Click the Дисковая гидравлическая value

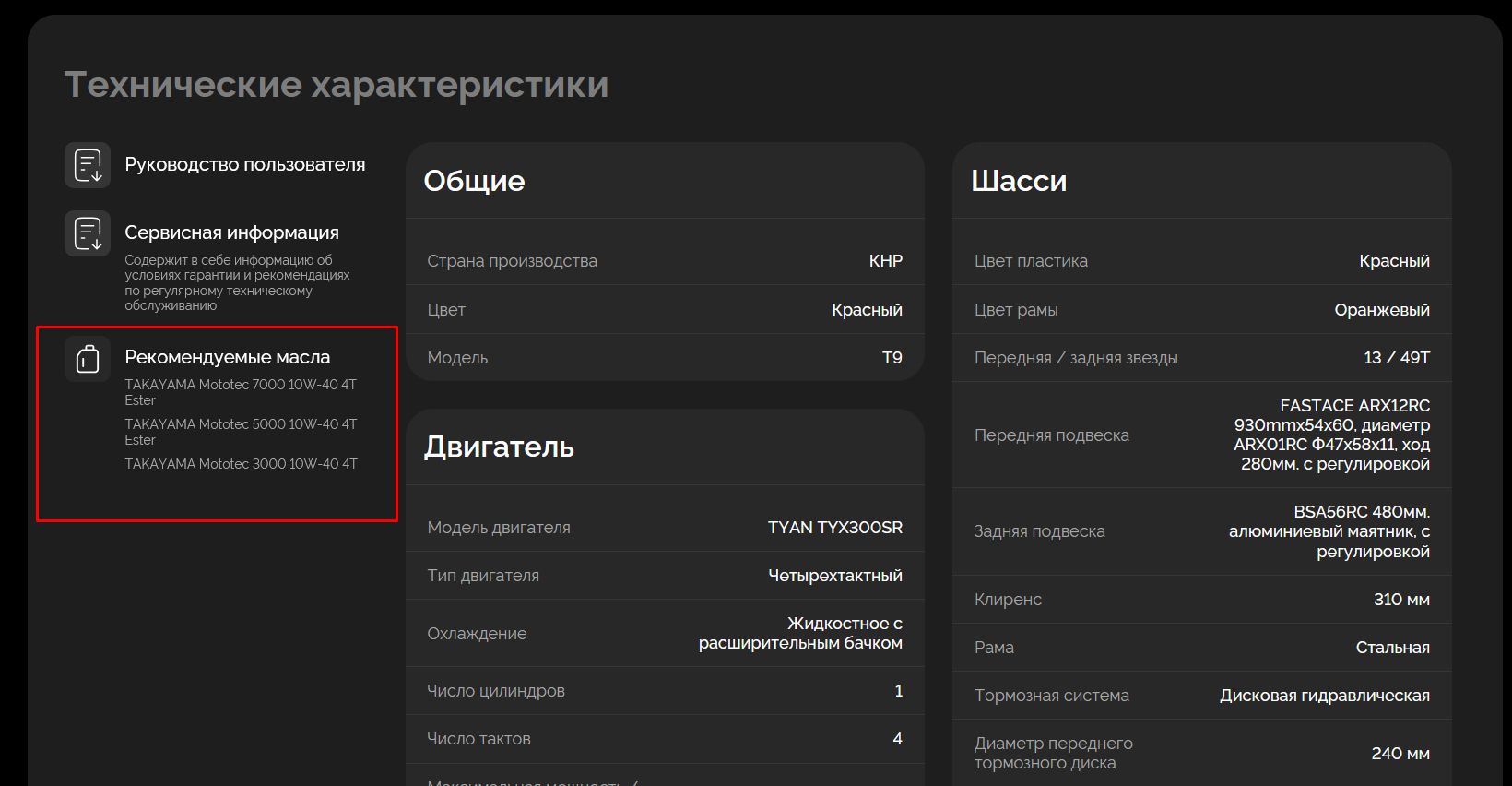point(1324,696)
